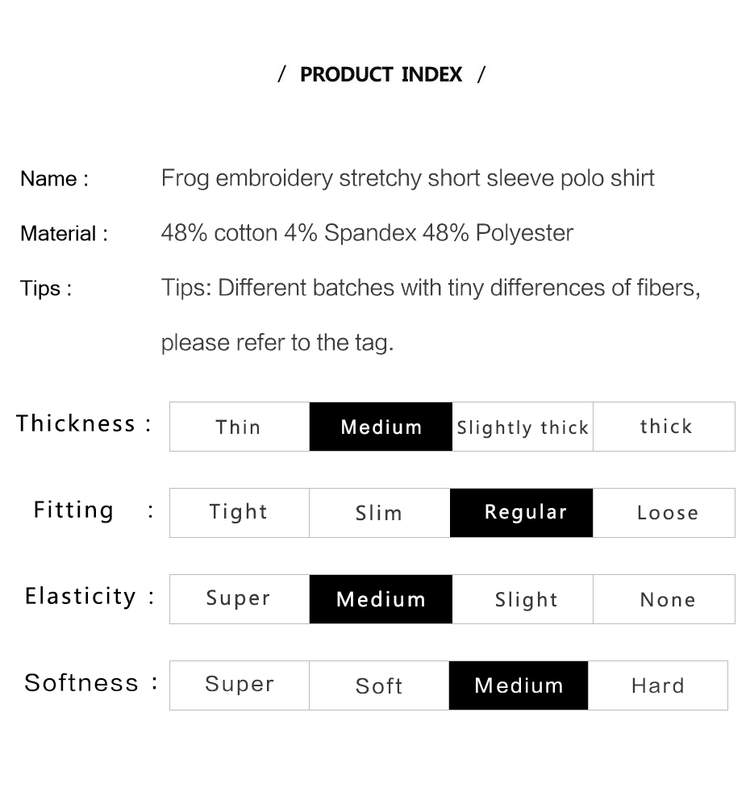Choose Slight elasticity option
The height and width of the screenshot is (800, 750).
pyautogui.click(x=522, y=599)
